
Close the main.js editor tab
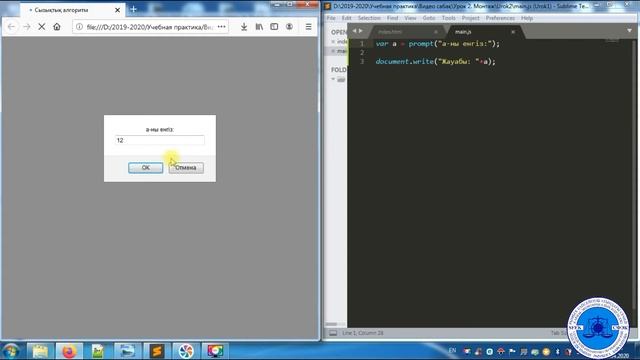click(x=513, y=32)
